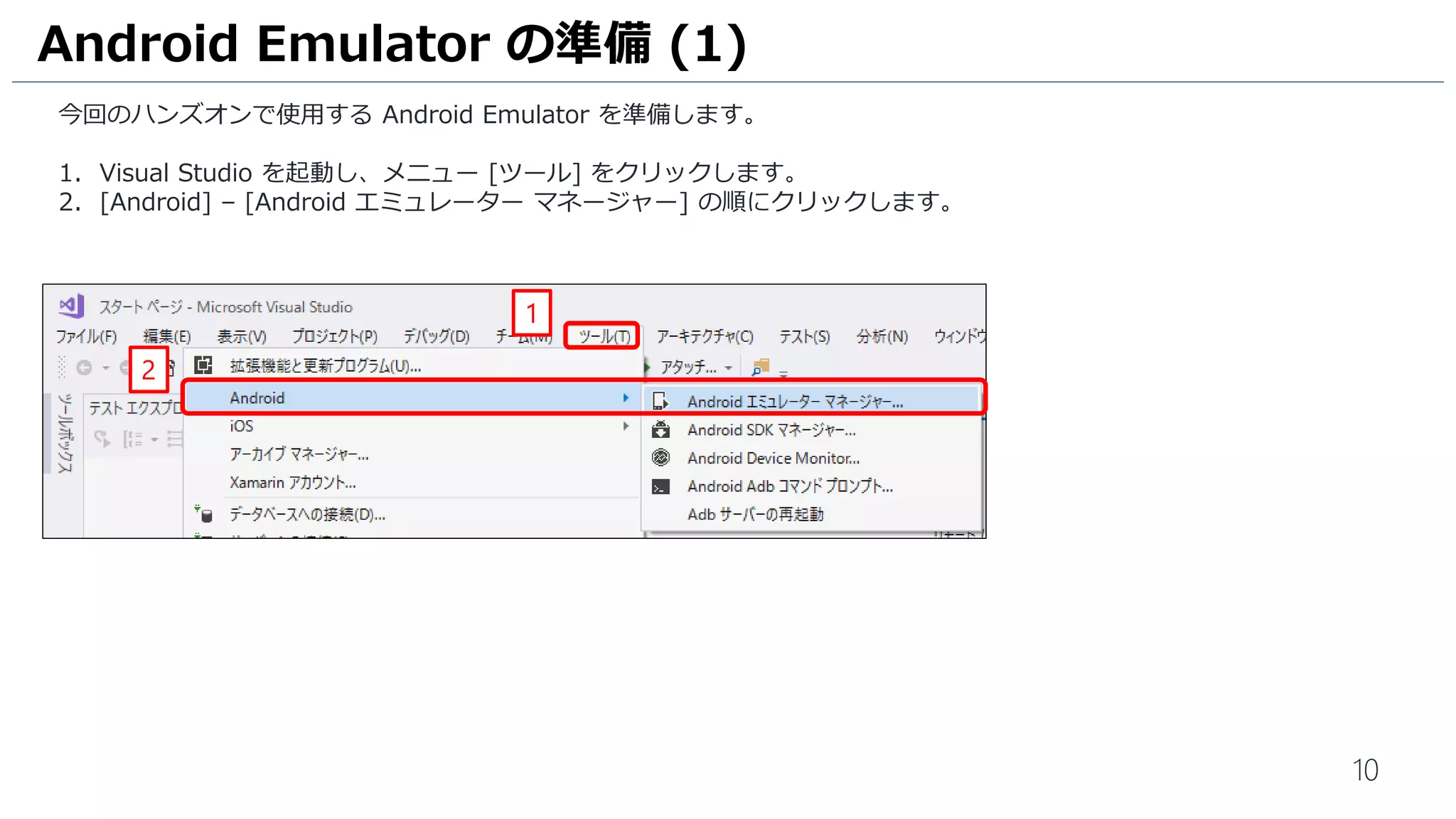The width and height of the screenshot is (1456, 819).
Task: Click the database connection icon
Action: [203, 514]
